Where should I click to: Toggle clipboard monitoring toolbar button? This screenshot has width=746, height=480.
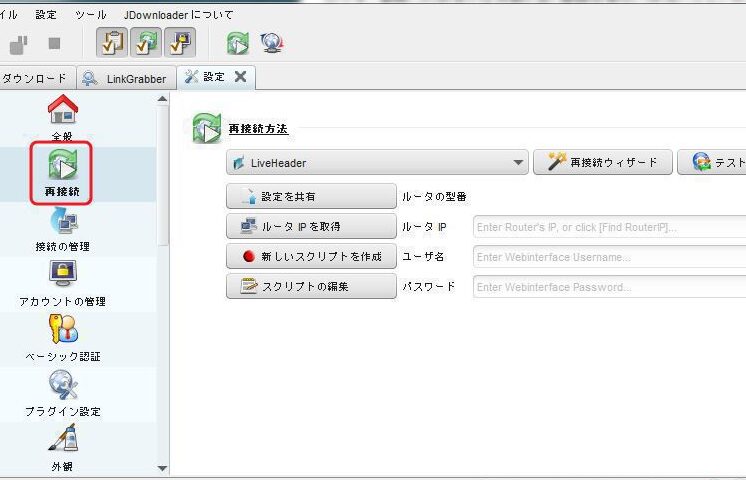pyautogui.click(x=111, y=43)
